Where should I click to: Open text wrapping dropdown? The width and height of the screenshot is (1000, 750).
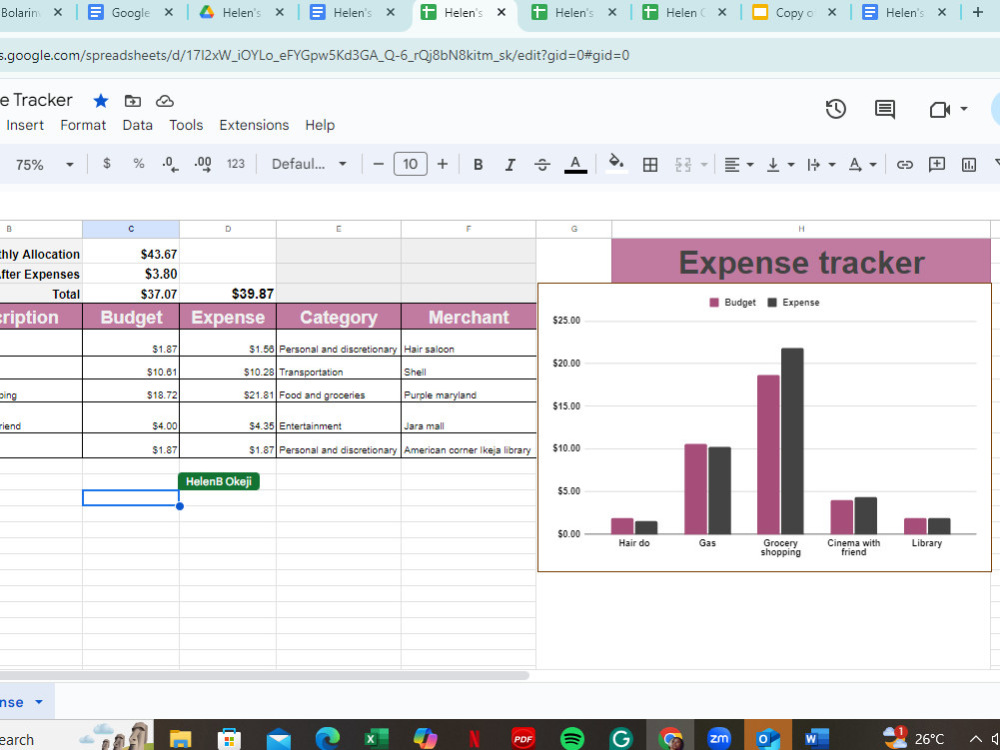[821, 165]
